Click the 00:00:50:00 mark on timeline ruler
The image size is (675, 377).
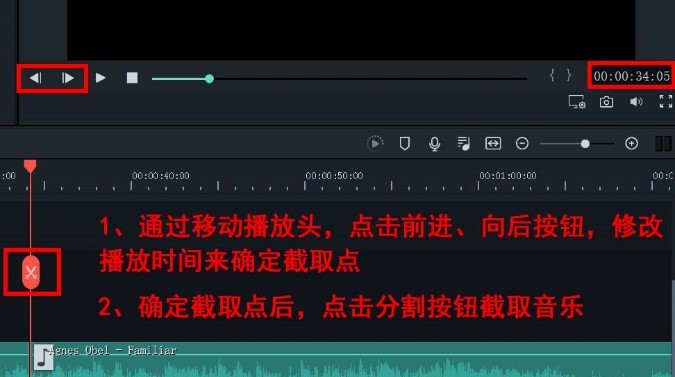334,176
